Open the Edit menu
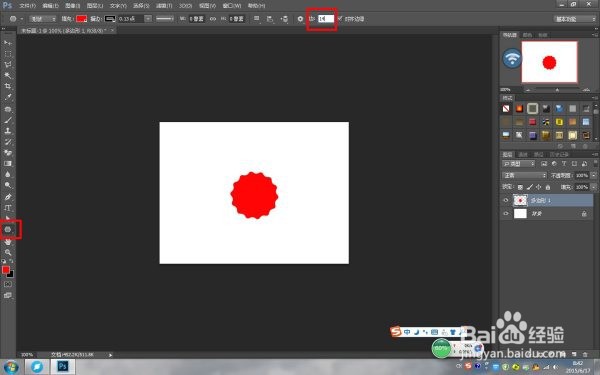 coord(50,6)
